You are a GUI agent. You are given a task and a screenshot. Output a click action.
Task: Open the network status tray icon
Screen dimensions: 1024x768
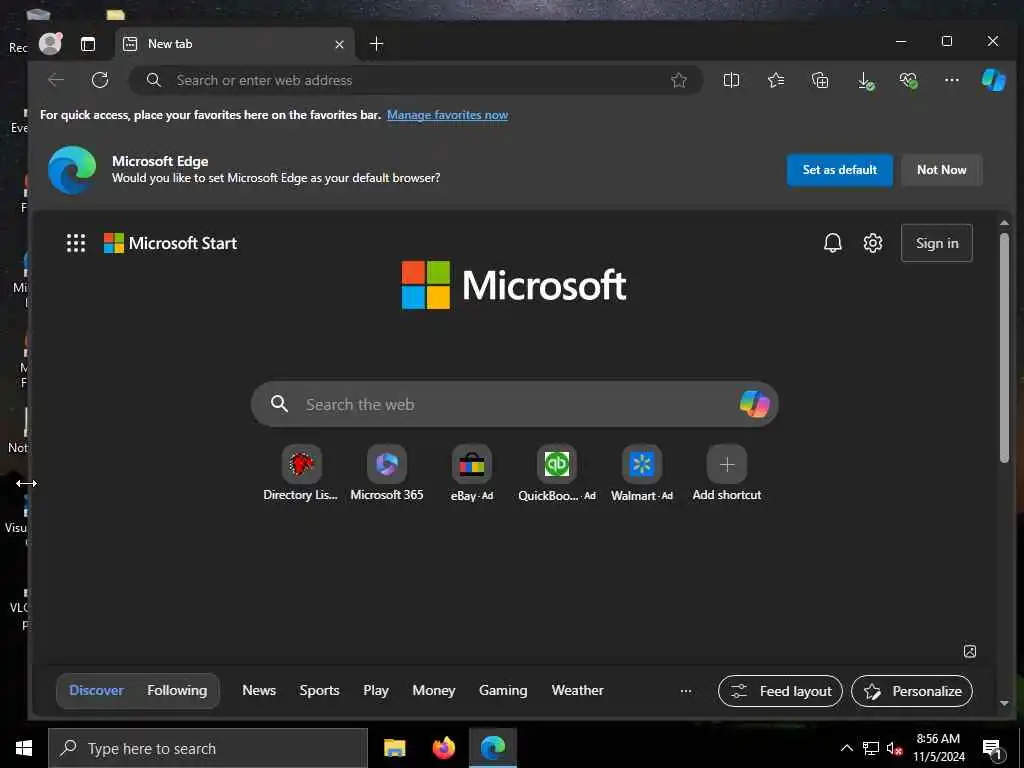pos(871,748)
